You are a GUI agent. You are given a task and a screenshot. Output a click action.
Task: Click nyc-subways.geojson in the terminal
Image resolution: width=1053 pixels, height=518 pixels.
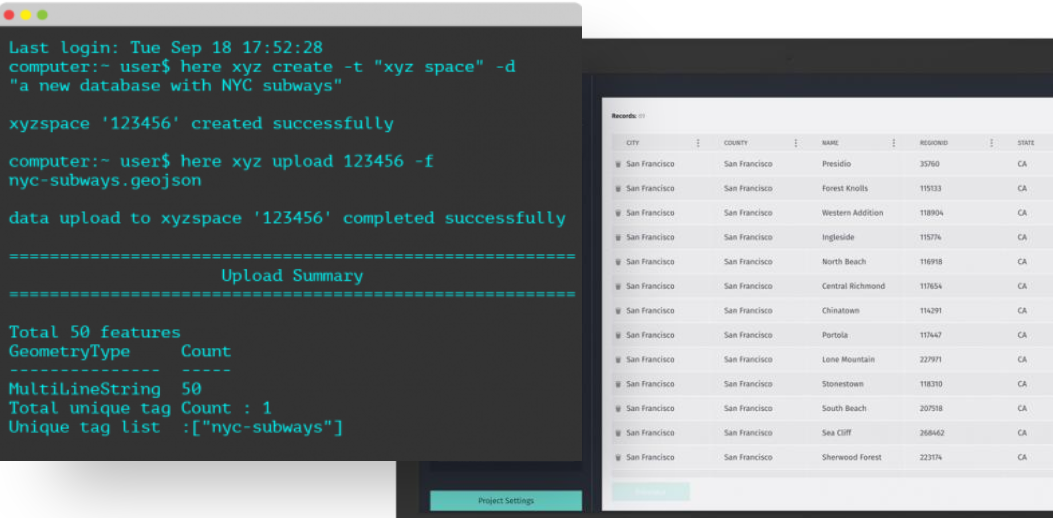[105, 181]
